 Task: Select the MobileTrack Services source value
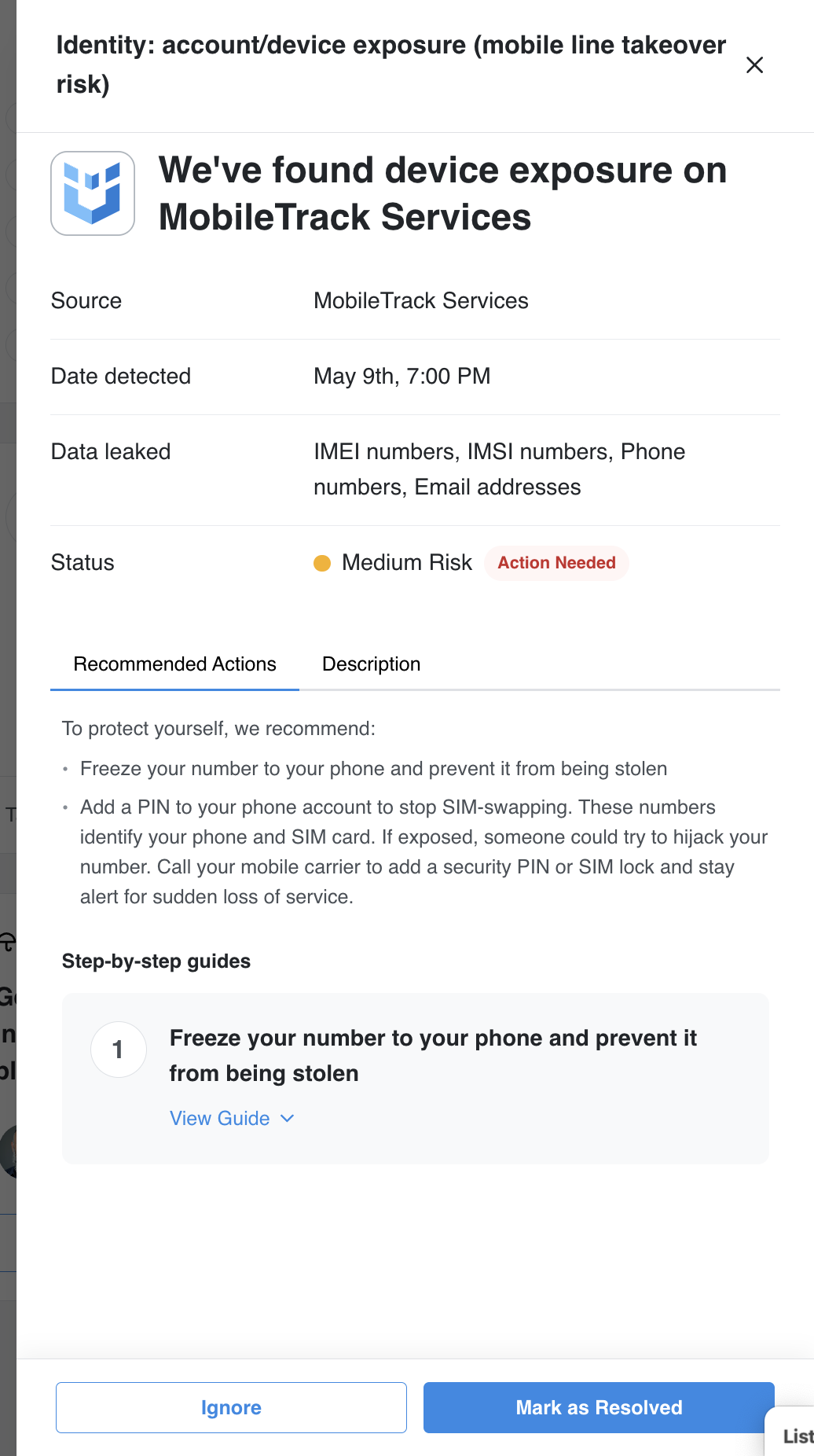[421, 301]
